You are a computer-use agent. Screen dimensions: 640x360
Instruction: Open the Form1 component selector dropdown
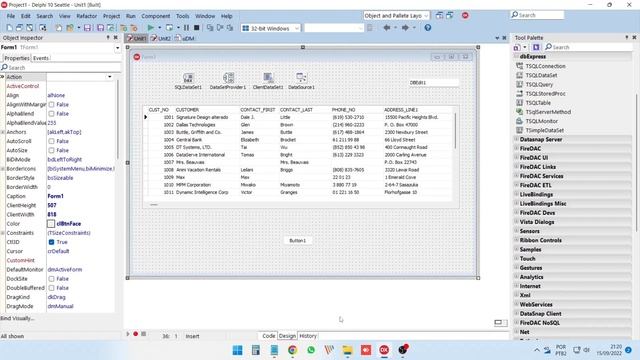point(118,48)
